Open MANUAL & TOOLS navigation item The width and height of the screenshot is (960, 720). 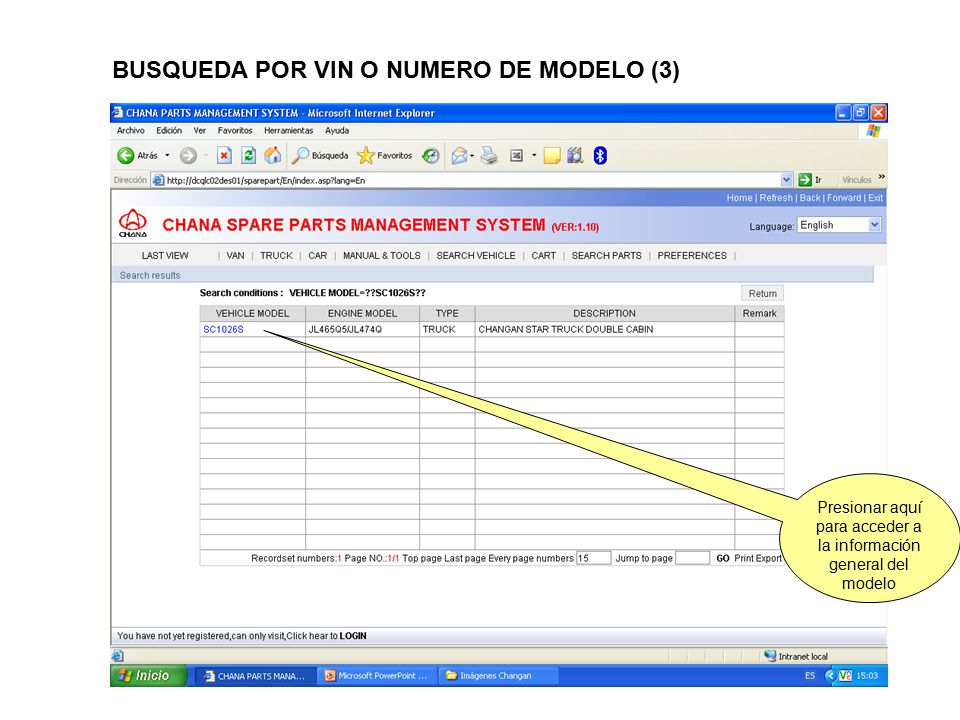tap(381, 255)
